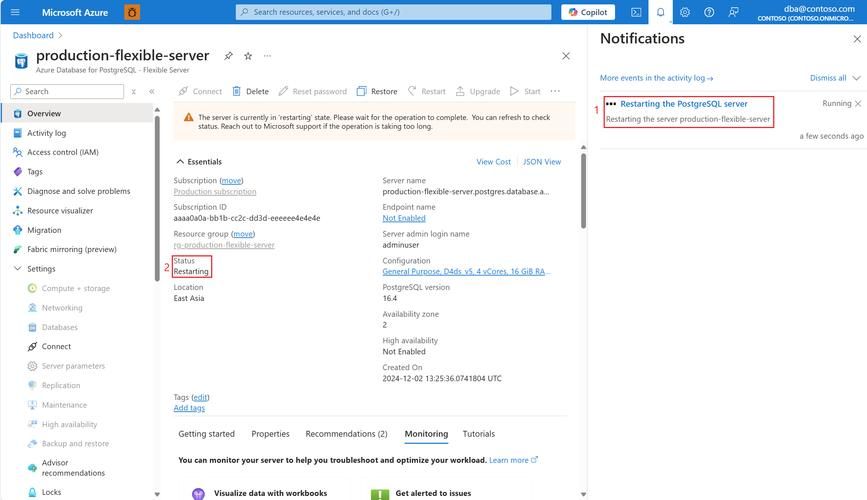Image resolution: width=867 pixels, height=500 pixels.
Task: Pin production-flexible-server to dashboard
Action: (229, 56)
